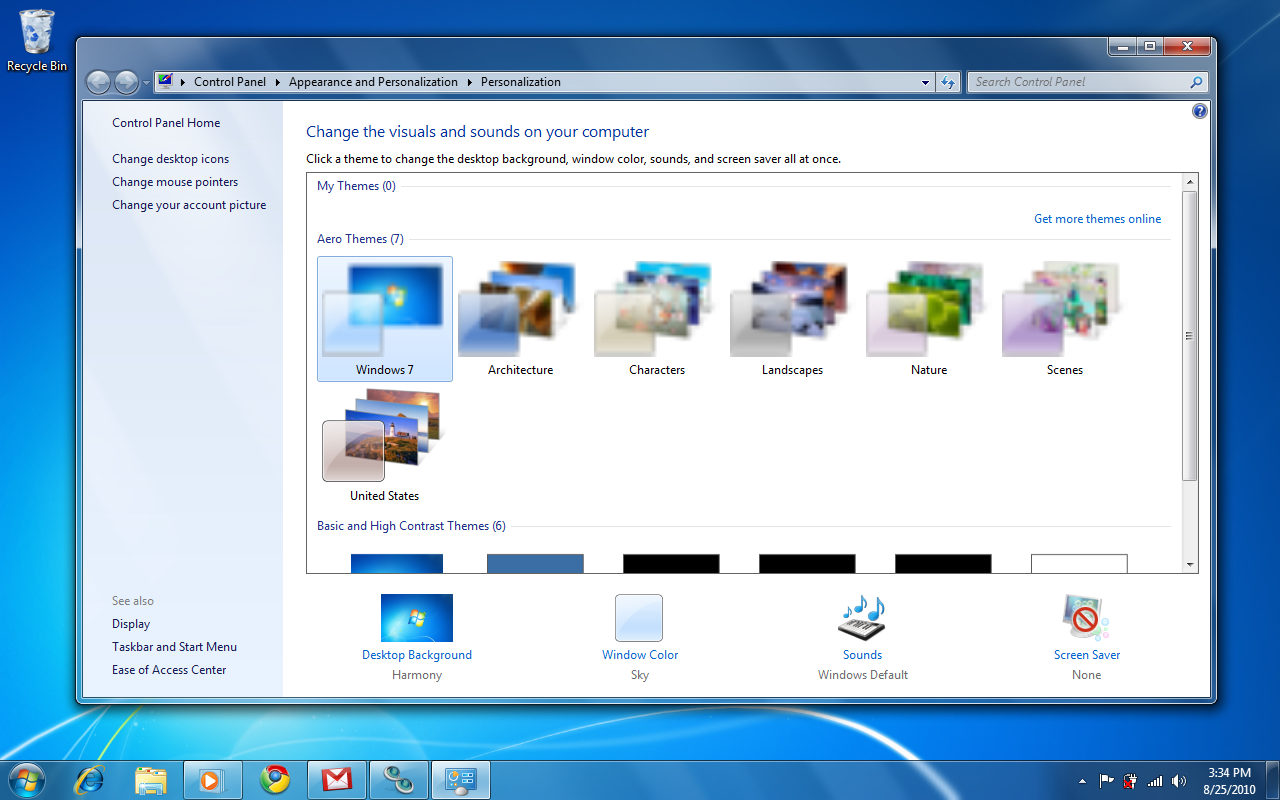Open Control Panel breadcrumb item

230,82
